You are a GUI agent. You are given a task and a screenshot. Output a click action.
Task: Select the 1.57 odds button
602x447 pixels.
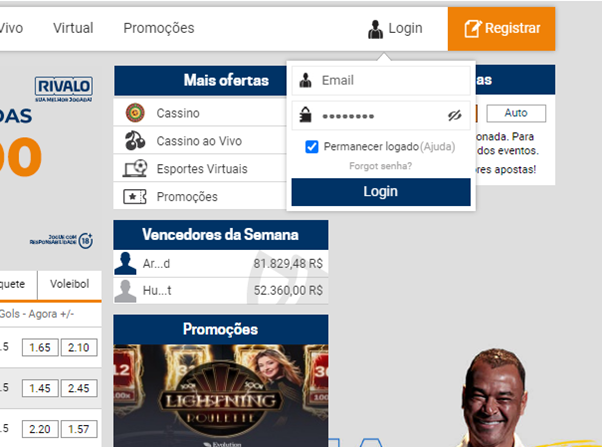coord(79,429)
